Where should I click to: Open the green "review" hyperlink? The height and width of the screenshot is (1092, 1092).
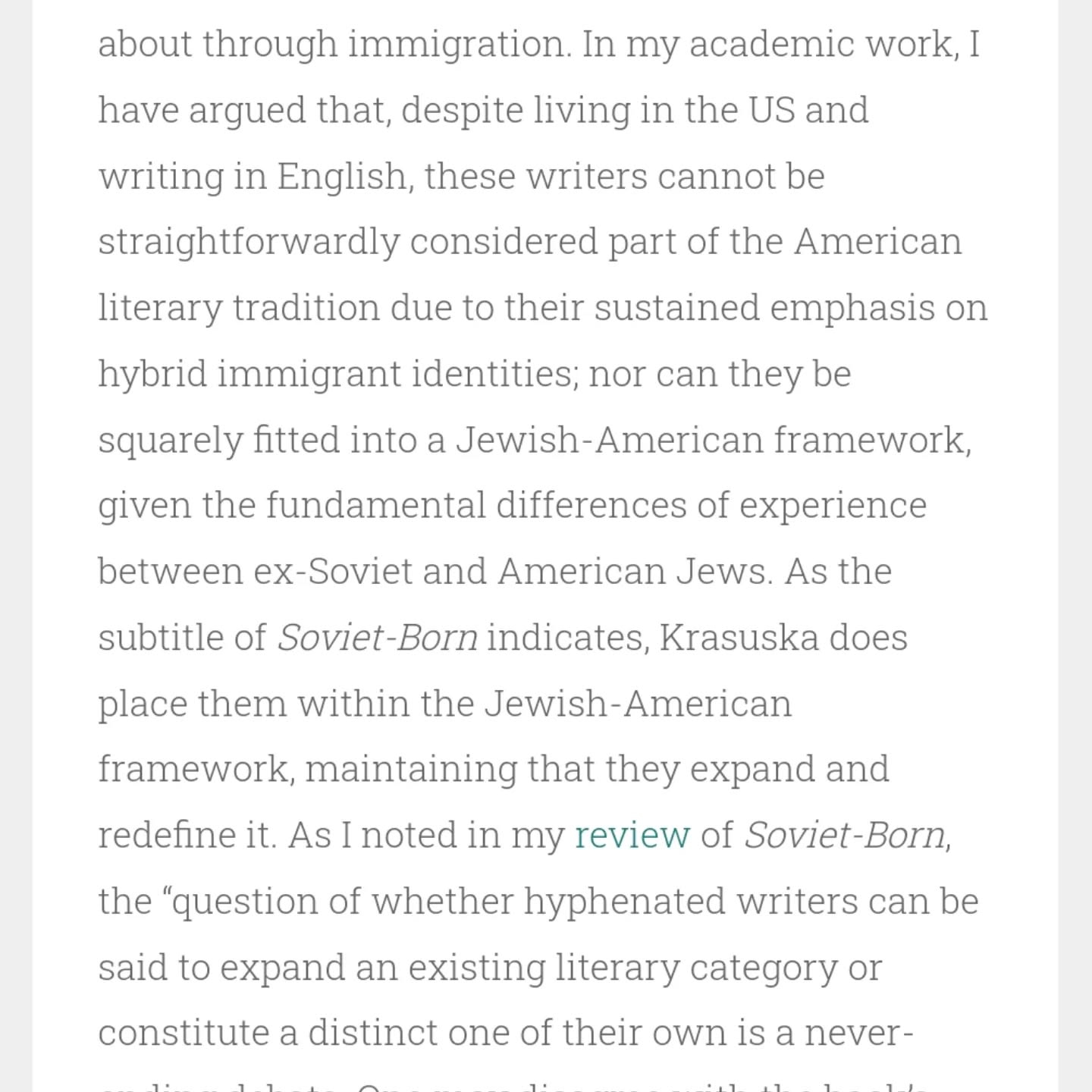tap(632, 835)
